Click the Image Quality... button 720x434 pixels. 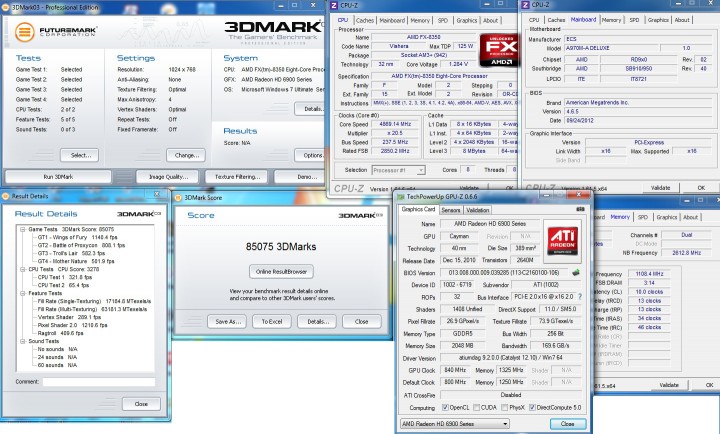tap(168, 177)
